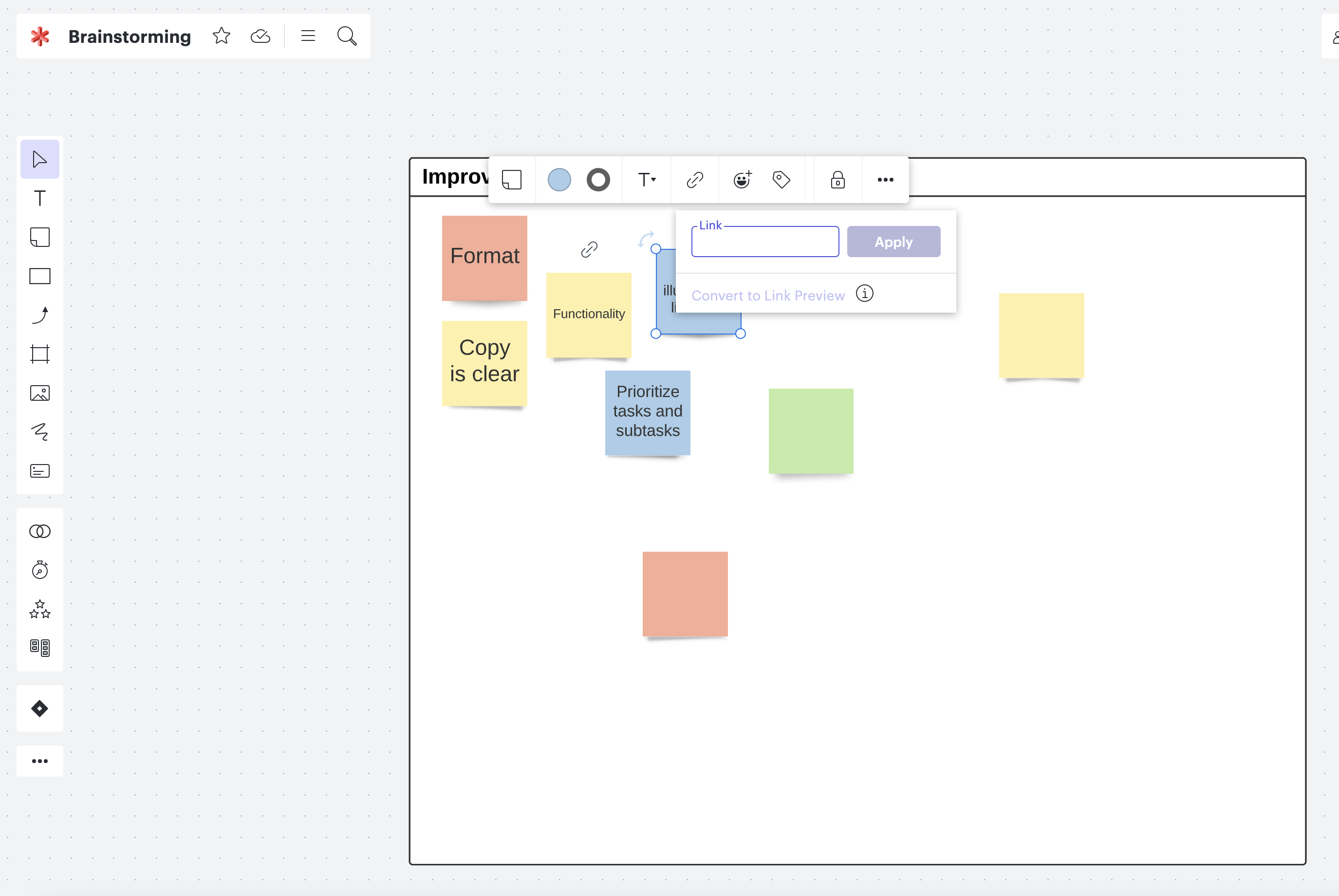Toggle the outlined circle style button
Screen dimensions: 1339x896
[x=597, y=179]
